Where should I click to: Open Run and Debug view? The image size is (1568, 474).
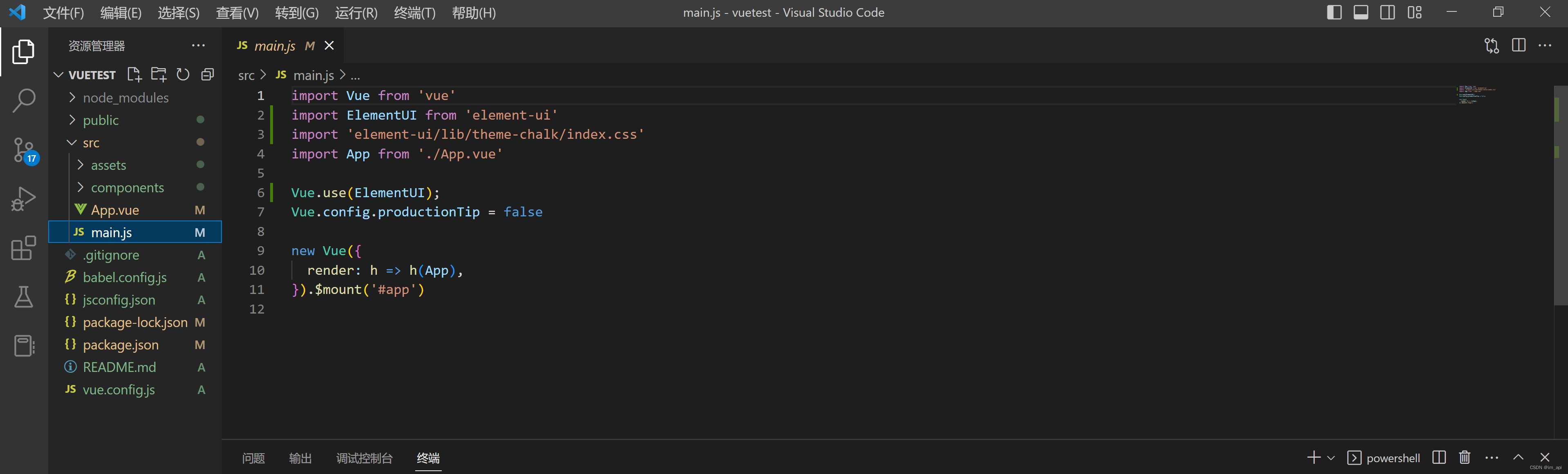point(24,199)
